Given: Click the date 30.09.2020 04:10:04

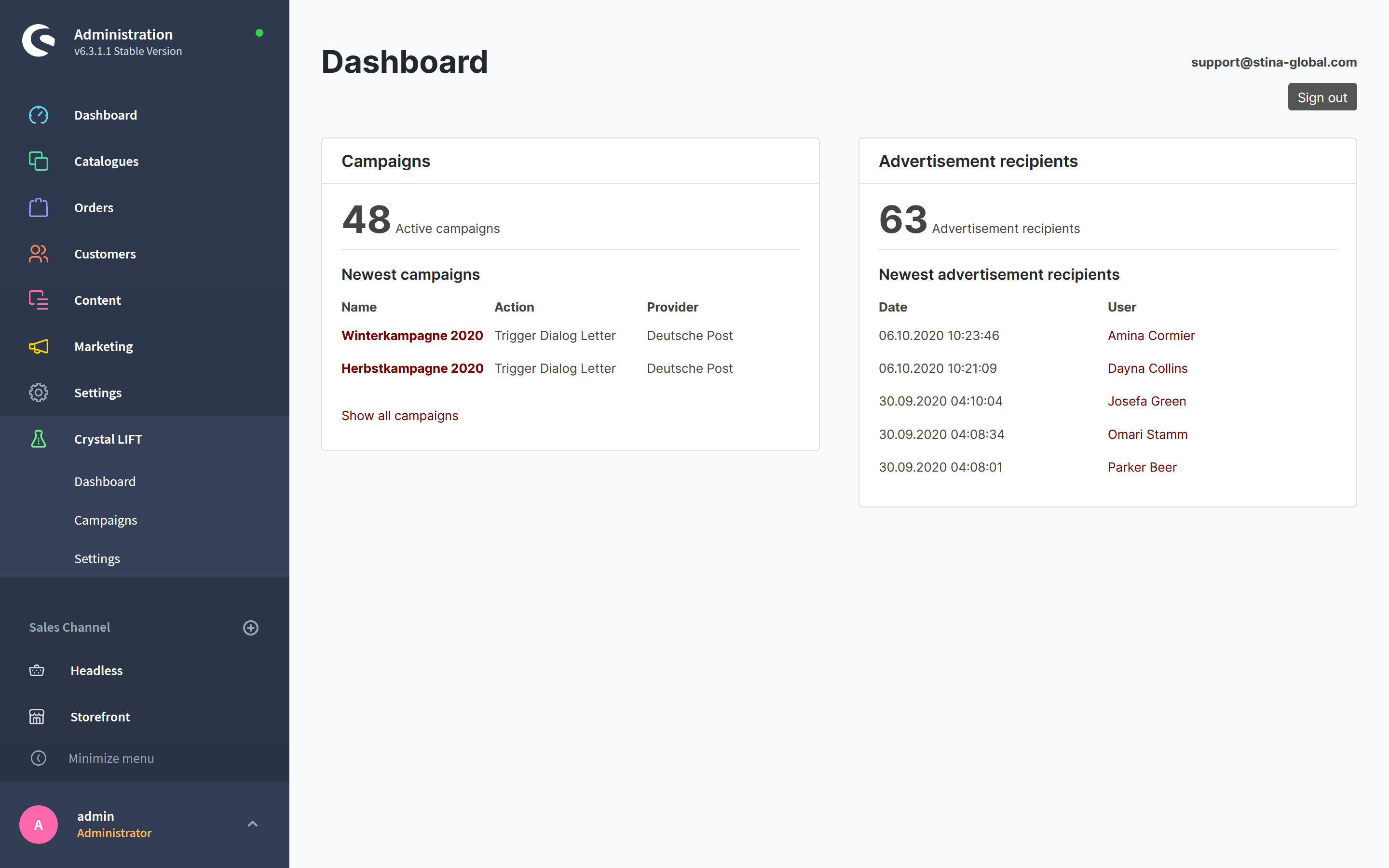Looking at the screenshot, I should pos(940,401).
